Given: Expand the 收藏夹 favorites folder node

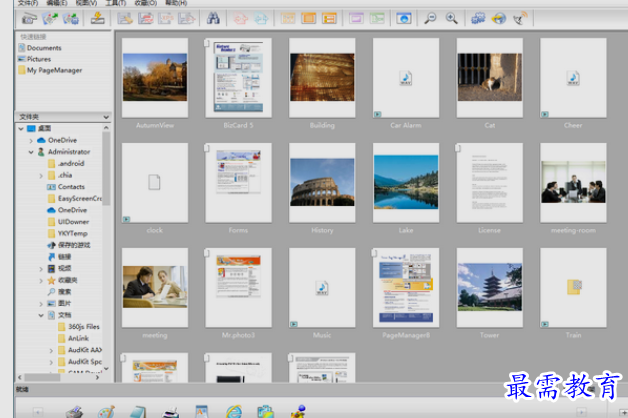Looking at the screenshot, I should click(41, 280).
